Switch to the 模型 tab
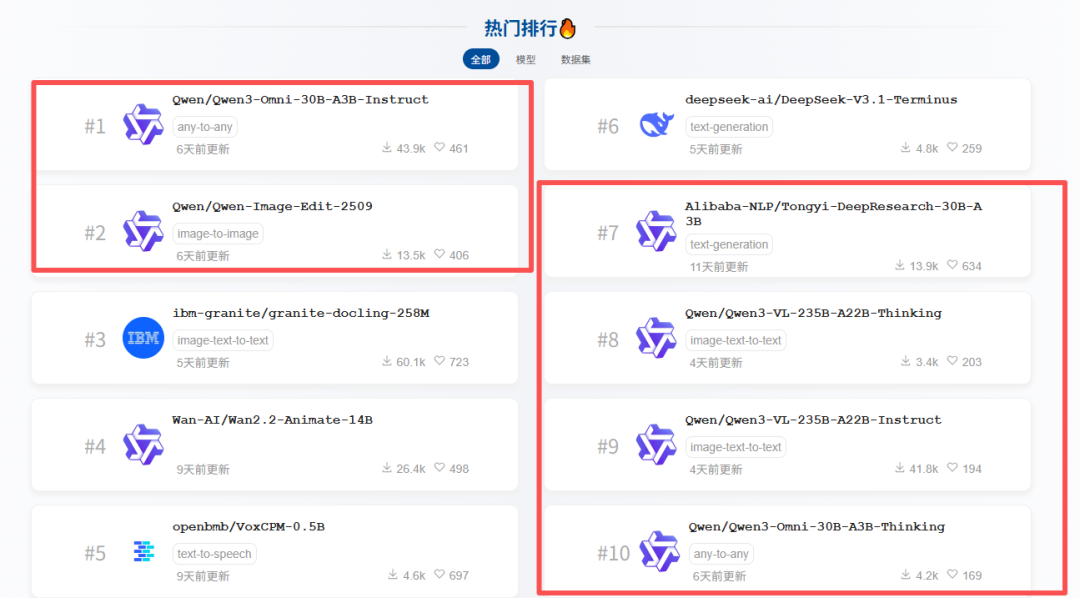 pyautogui.click(x=526, y=60)
